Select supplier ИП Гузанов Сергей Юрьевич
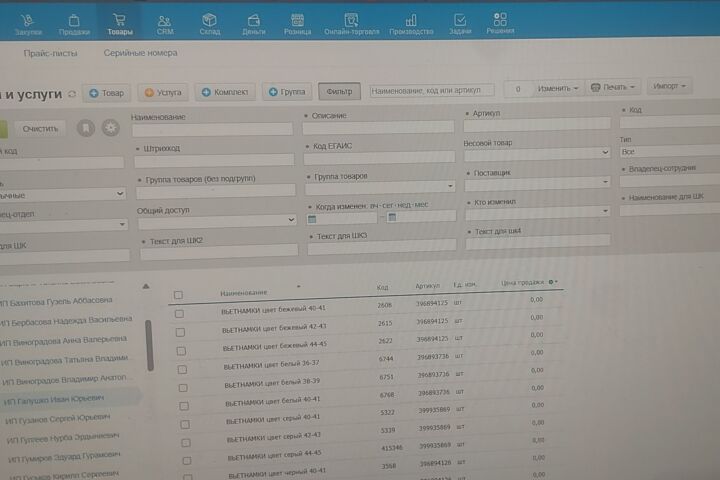 coord(58,419)
